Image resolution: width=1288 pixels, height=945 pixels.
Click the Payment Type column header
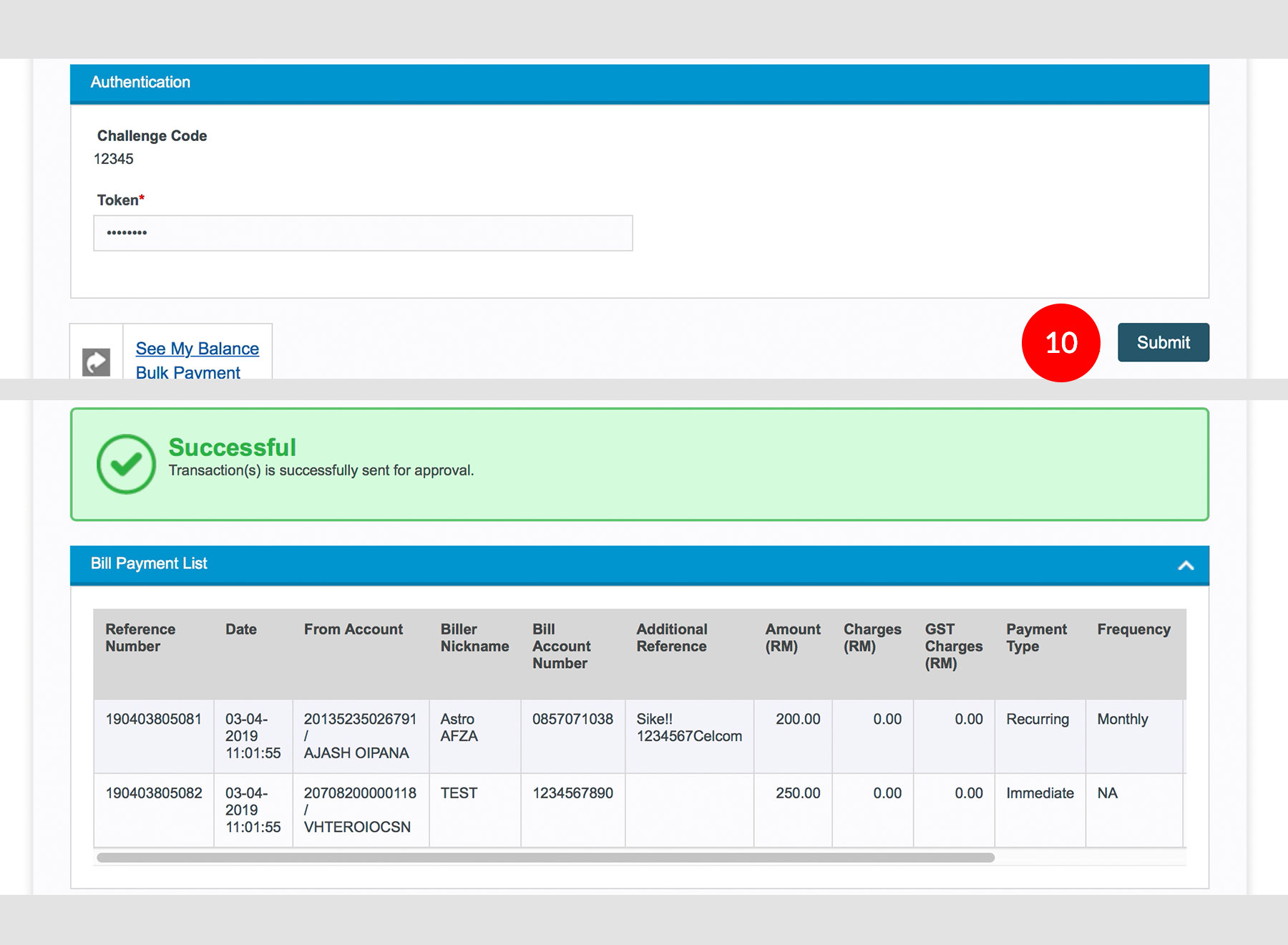1035,637
